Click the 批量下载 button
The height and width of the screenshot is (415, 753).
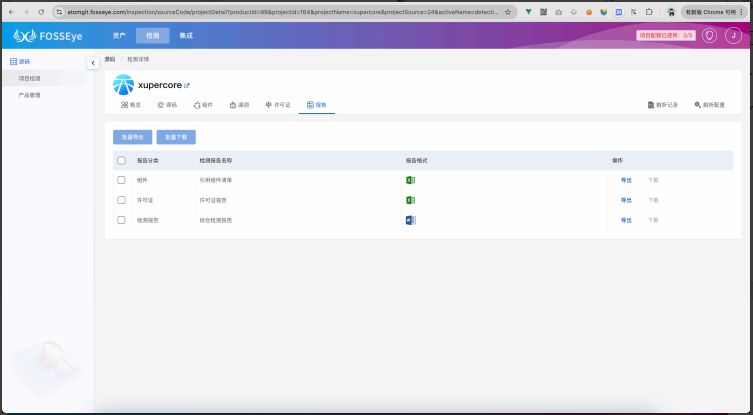pos(176,137)
